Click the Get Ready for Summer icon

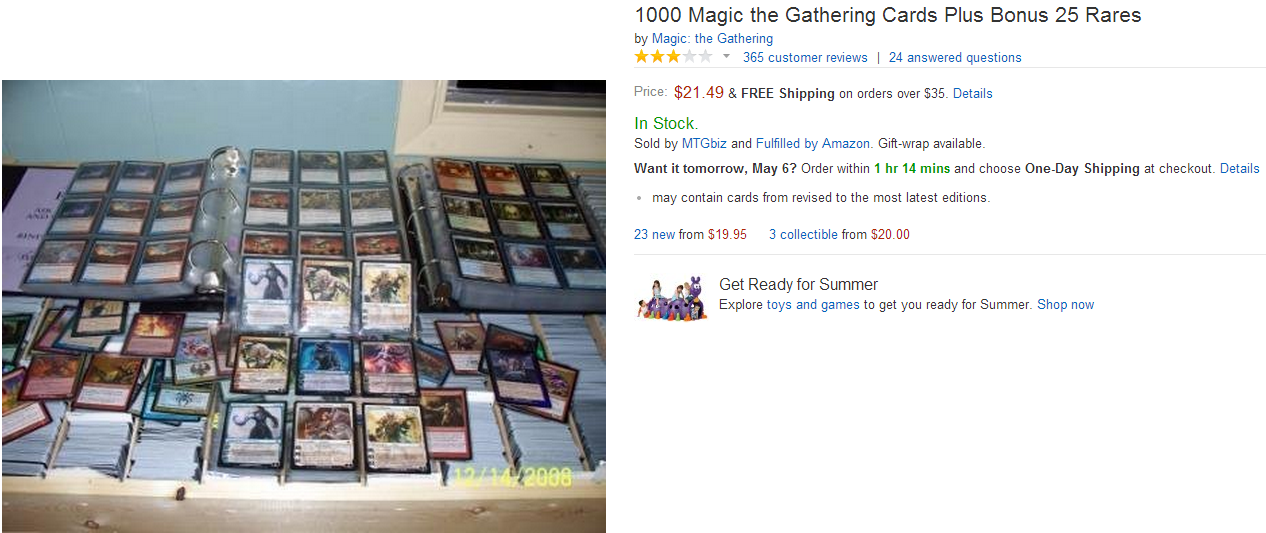click(672, 298)
